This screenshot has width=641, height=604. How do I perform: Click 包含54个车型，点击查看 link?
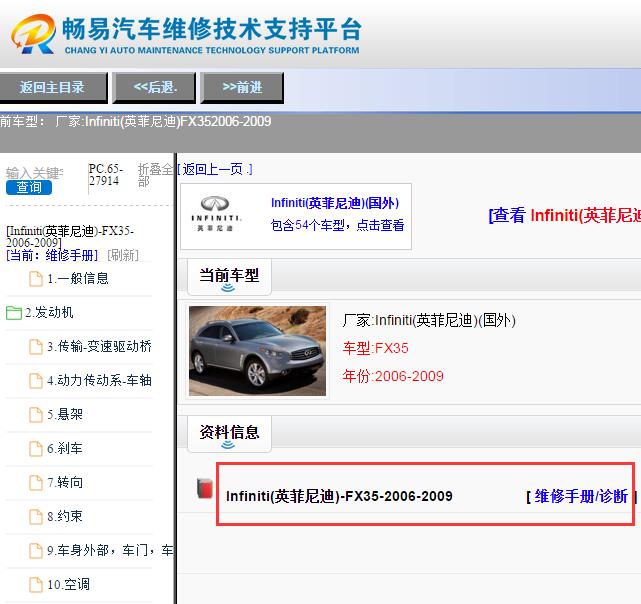337,225
